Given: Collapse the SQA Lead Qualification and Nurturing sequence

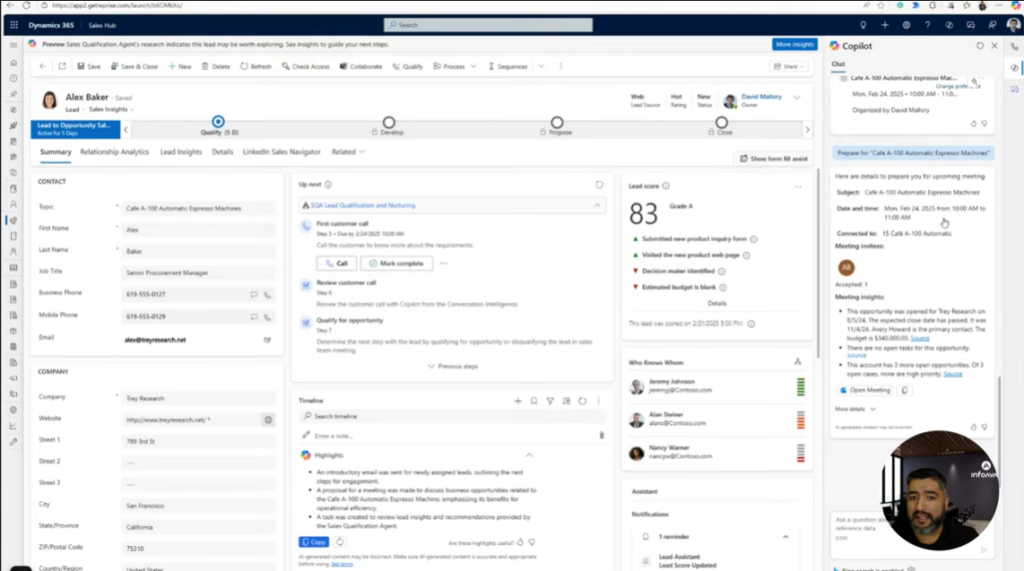Looking at the screenshot, I should (x=598, y=205).
